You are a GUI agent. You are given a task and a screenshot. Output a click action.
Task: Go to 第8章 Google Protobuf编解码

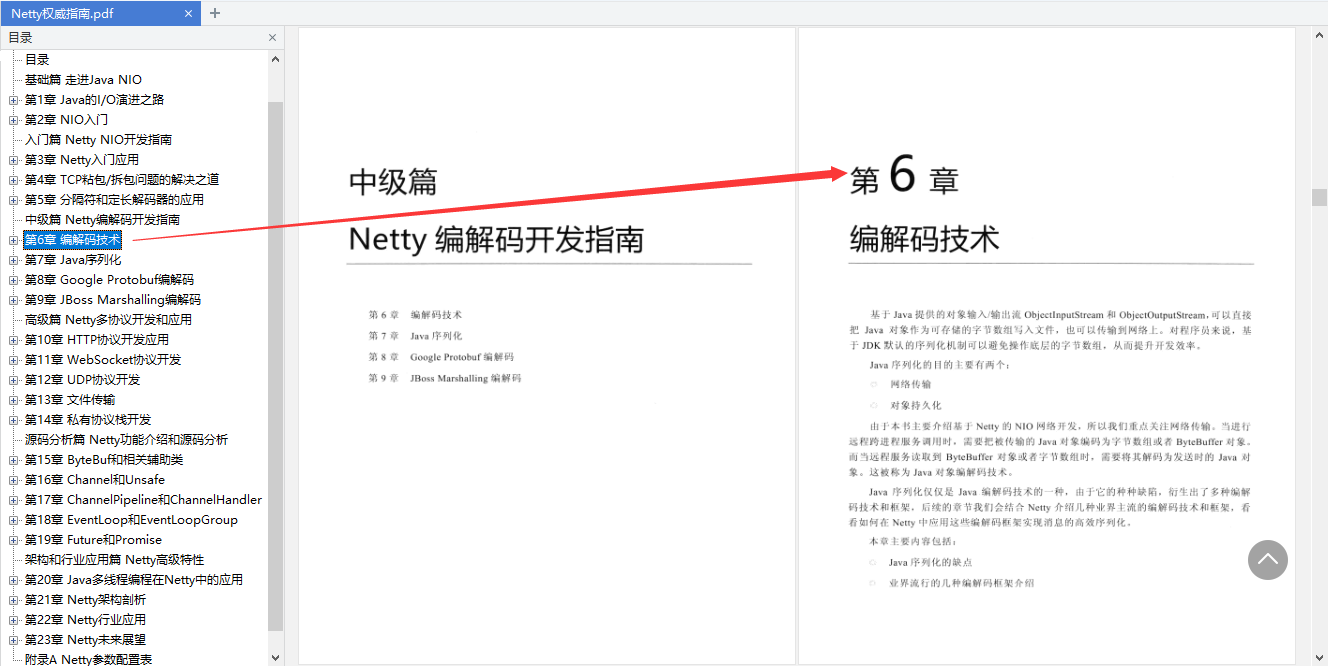pyautogui.click(x=109, y=280)
